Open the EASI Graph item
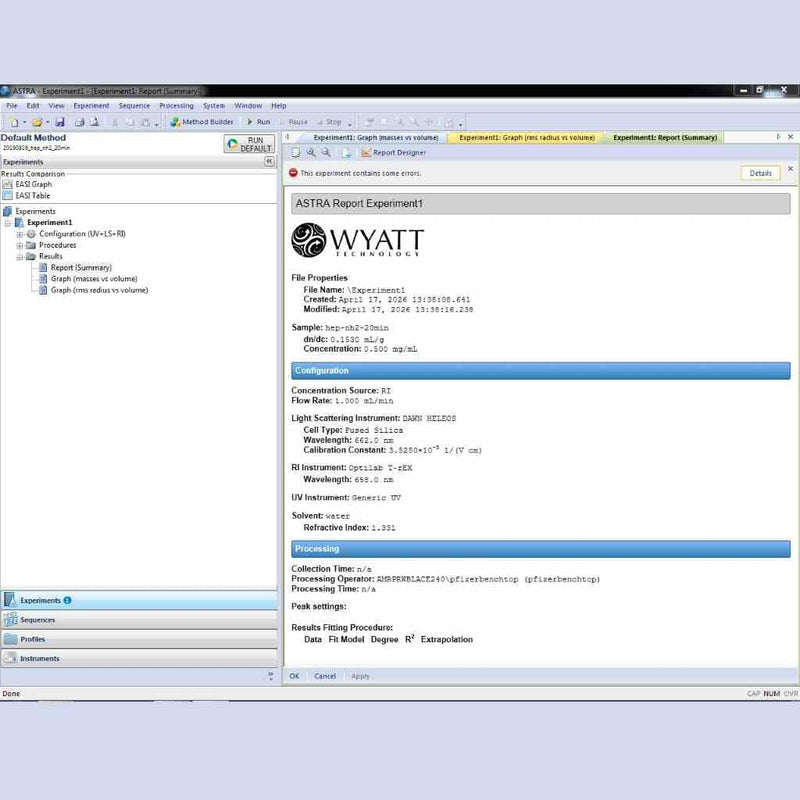This screenshot has height=800, width=800. [x=28, y=184]
